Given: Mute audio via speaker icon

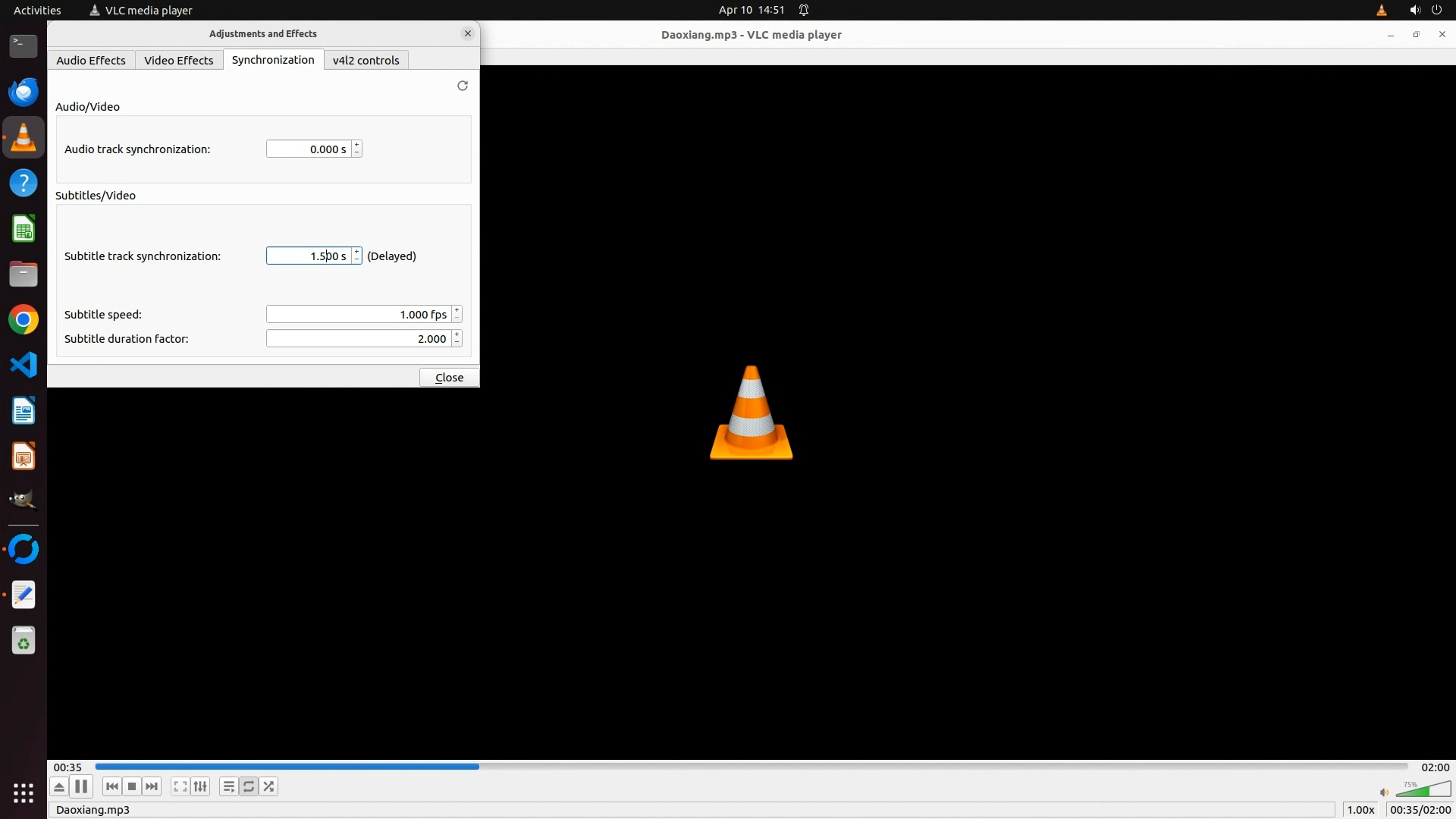Looking at the screenshot, I should (x=1384, y=792).
